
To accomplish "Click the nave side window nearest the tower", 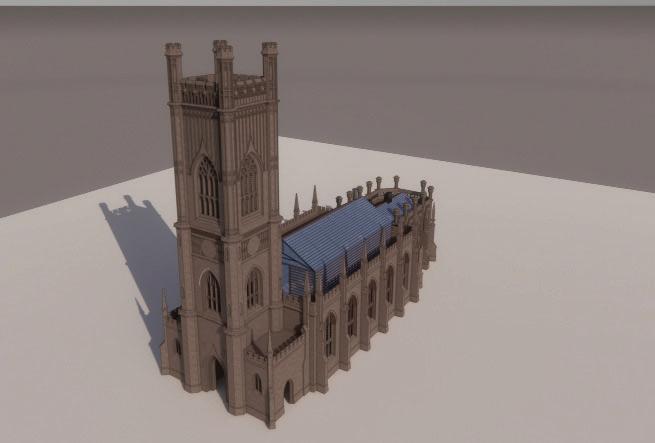I will 330,334.
